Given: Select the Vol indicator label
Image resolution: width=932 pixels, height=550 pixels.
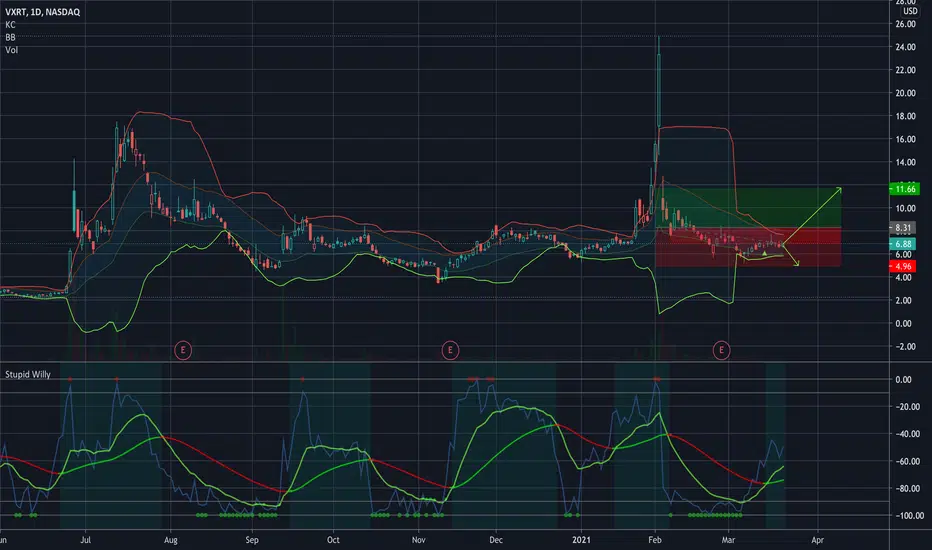Looking at the screenshot, I should (11, 50).
